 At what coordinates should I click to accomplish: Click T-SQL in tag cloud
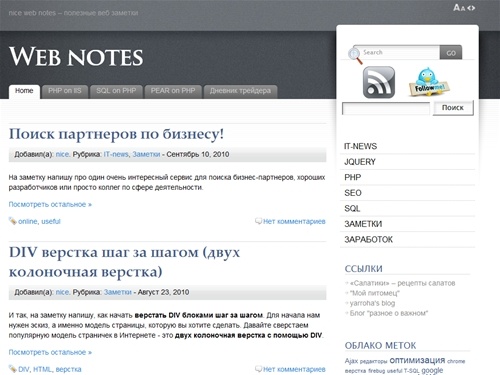point(411,371)
